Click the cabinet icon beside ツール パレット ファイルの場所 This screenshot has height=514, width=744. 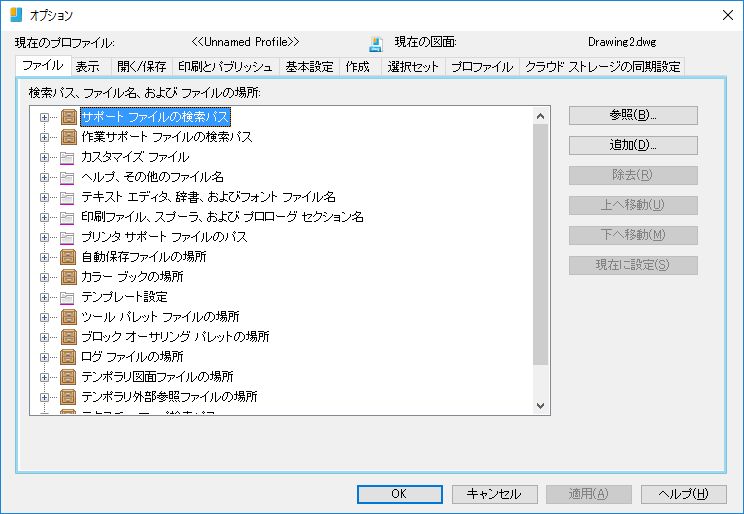pyautogui.click(x=69, y=317)
